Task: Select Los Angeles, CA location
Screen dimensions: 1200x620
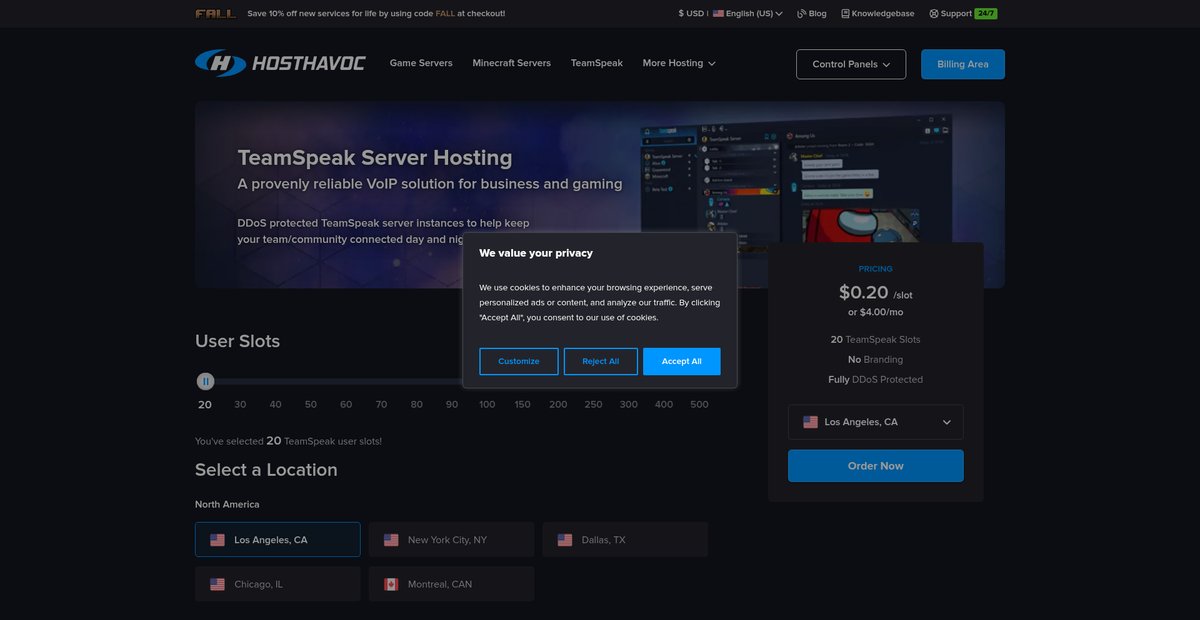Action: (x=278, y=540)
